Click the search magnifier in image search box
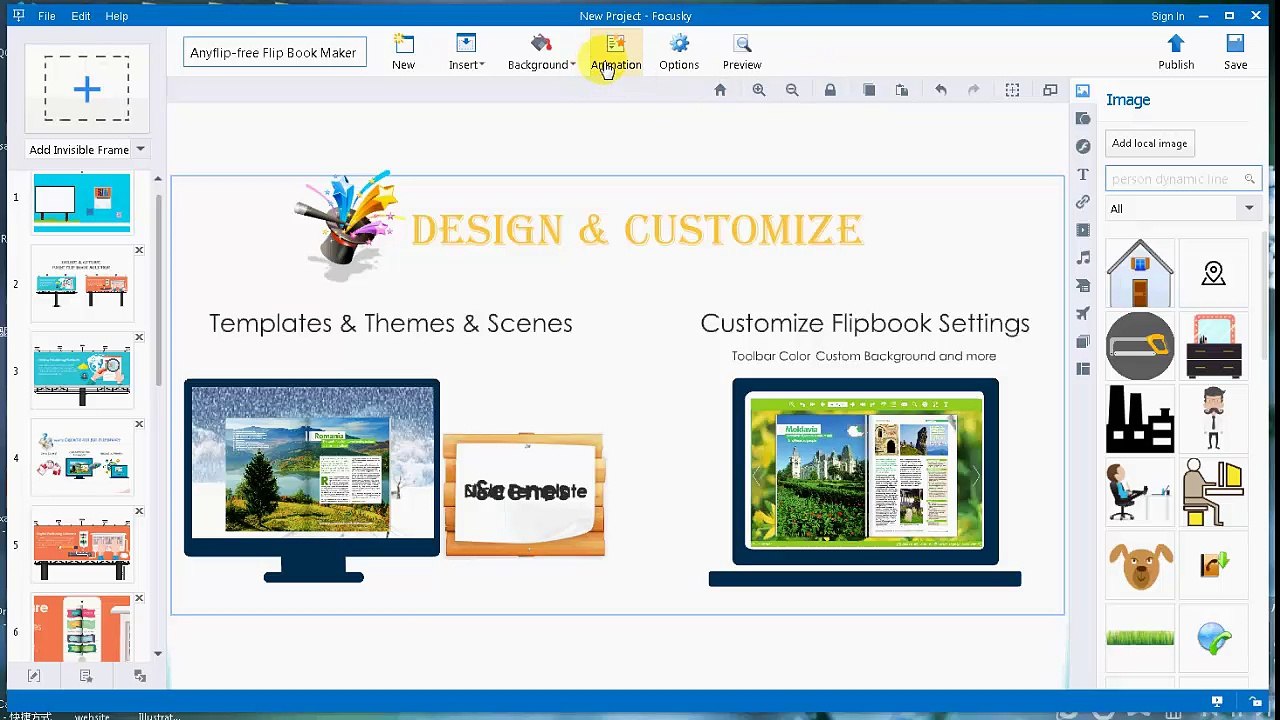This screenshot has width=1280, height=720. coord(1249,179)
